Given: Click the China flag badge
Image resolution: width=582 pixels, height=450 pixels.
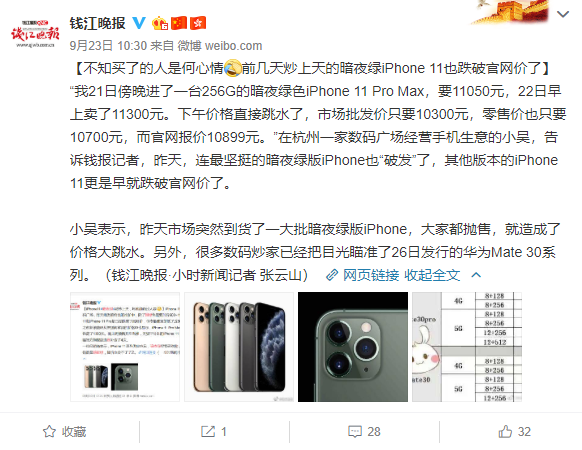Looking at the screenshot, I should tap(179, 23).
